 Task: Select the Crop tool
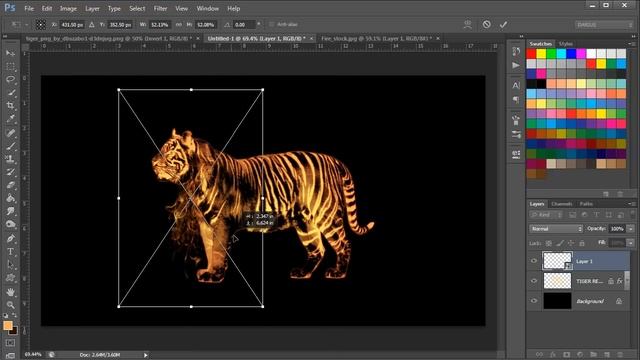[10, 106]
